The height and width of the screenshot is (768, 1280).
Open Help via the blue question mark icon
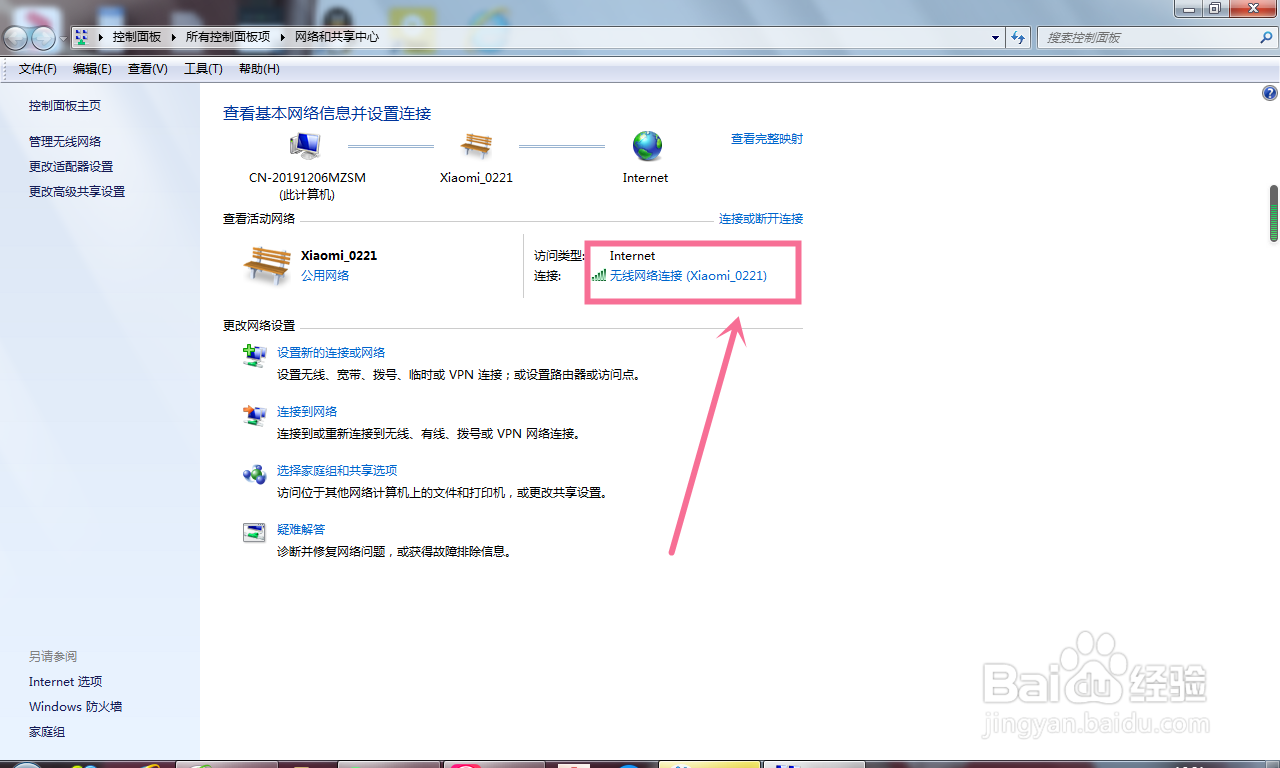[x=1270, y=93]
